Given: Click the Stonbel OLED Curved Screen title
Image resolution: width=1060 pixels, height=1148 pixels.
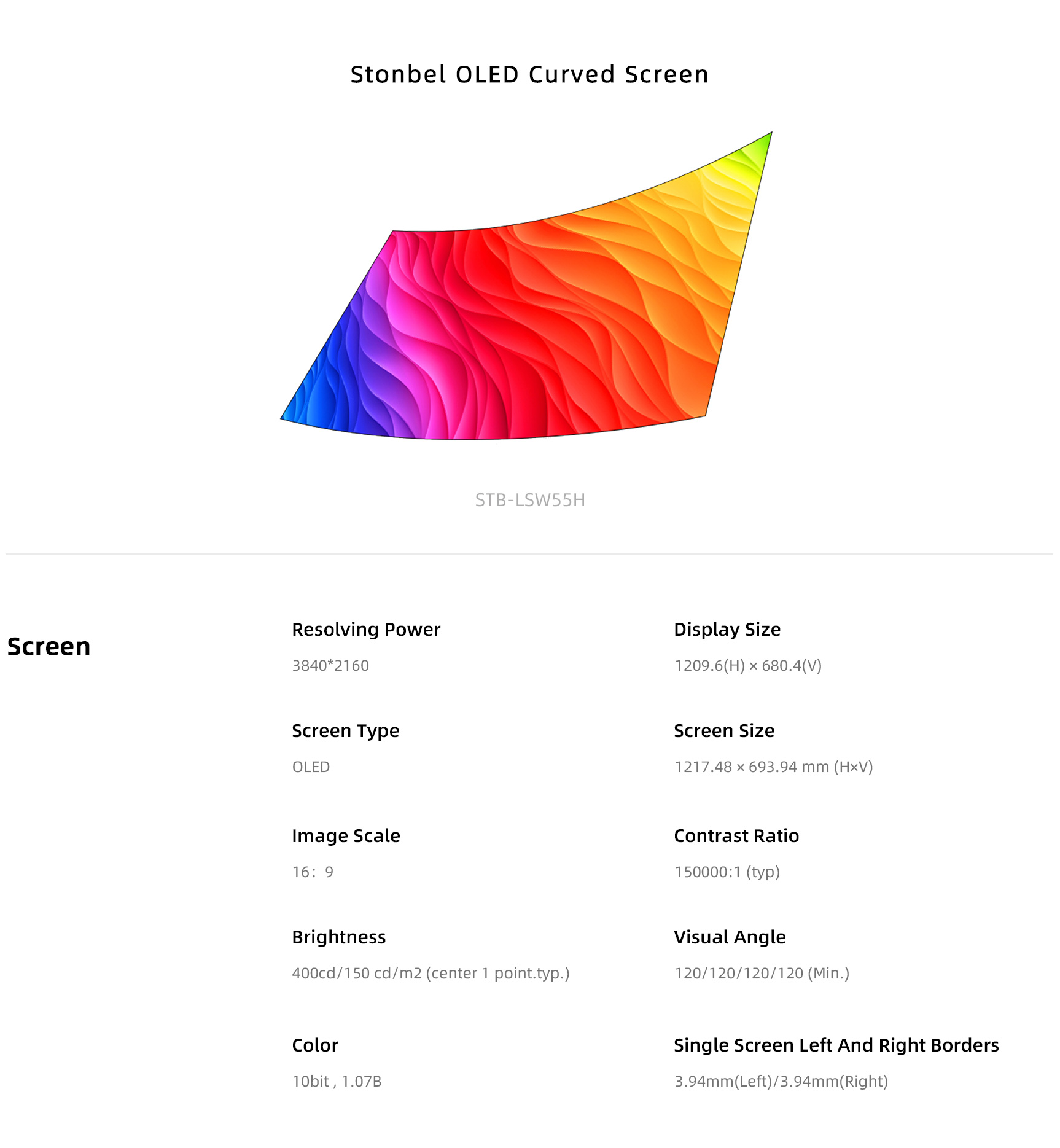Looking at the screenshot, I should coord(529,74).
